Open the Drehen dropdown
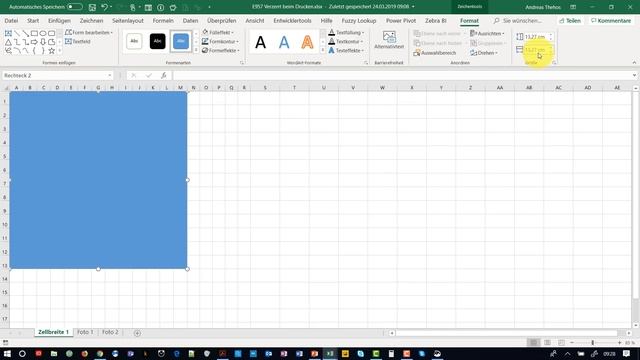The width and height of the screenshot is (640, 360). tap(484, 53)
